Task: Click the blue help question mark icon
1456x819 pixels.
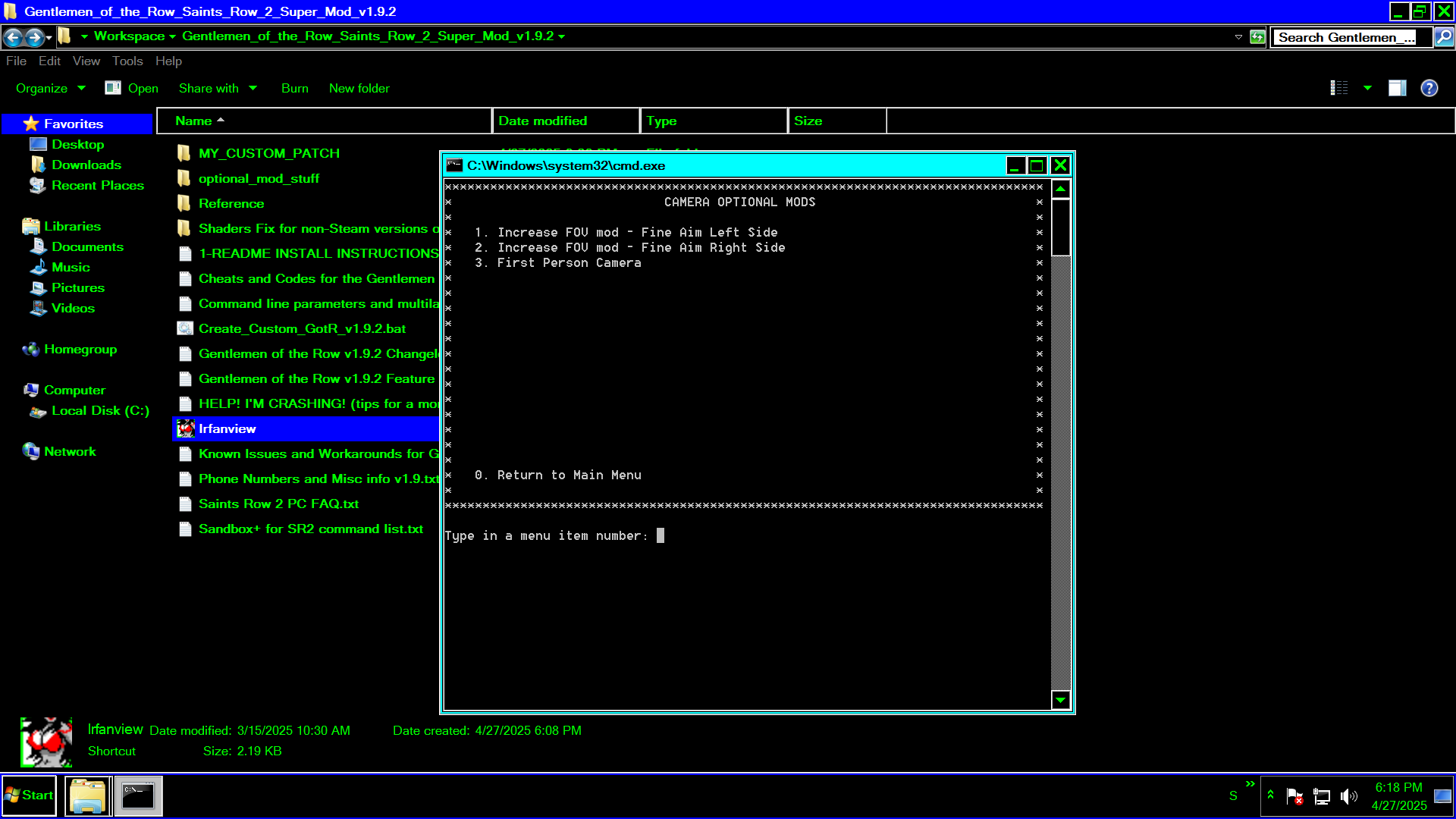Action: 1429,89
